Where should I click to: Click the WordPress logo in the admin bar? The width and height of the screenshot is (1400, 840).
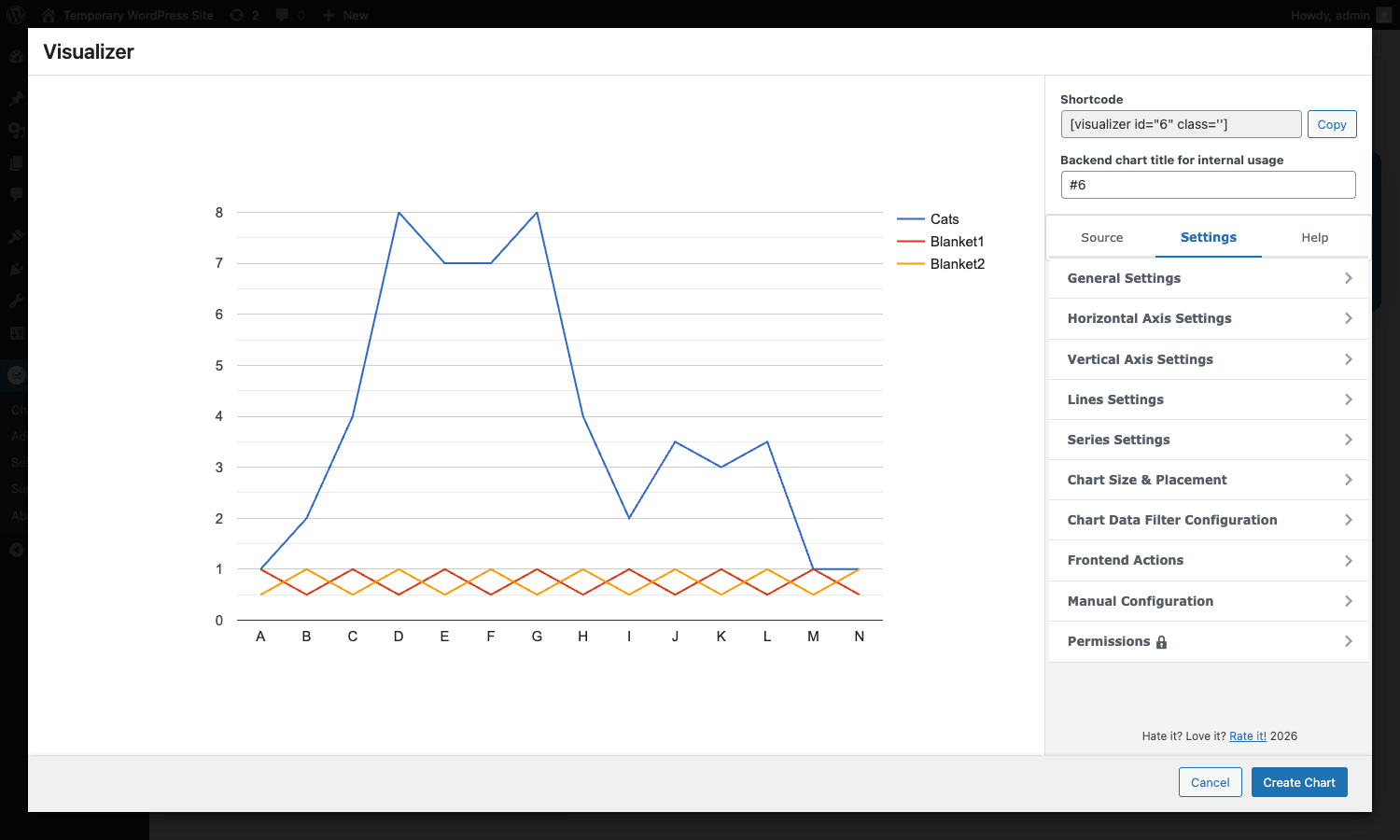tap(16, 15)
